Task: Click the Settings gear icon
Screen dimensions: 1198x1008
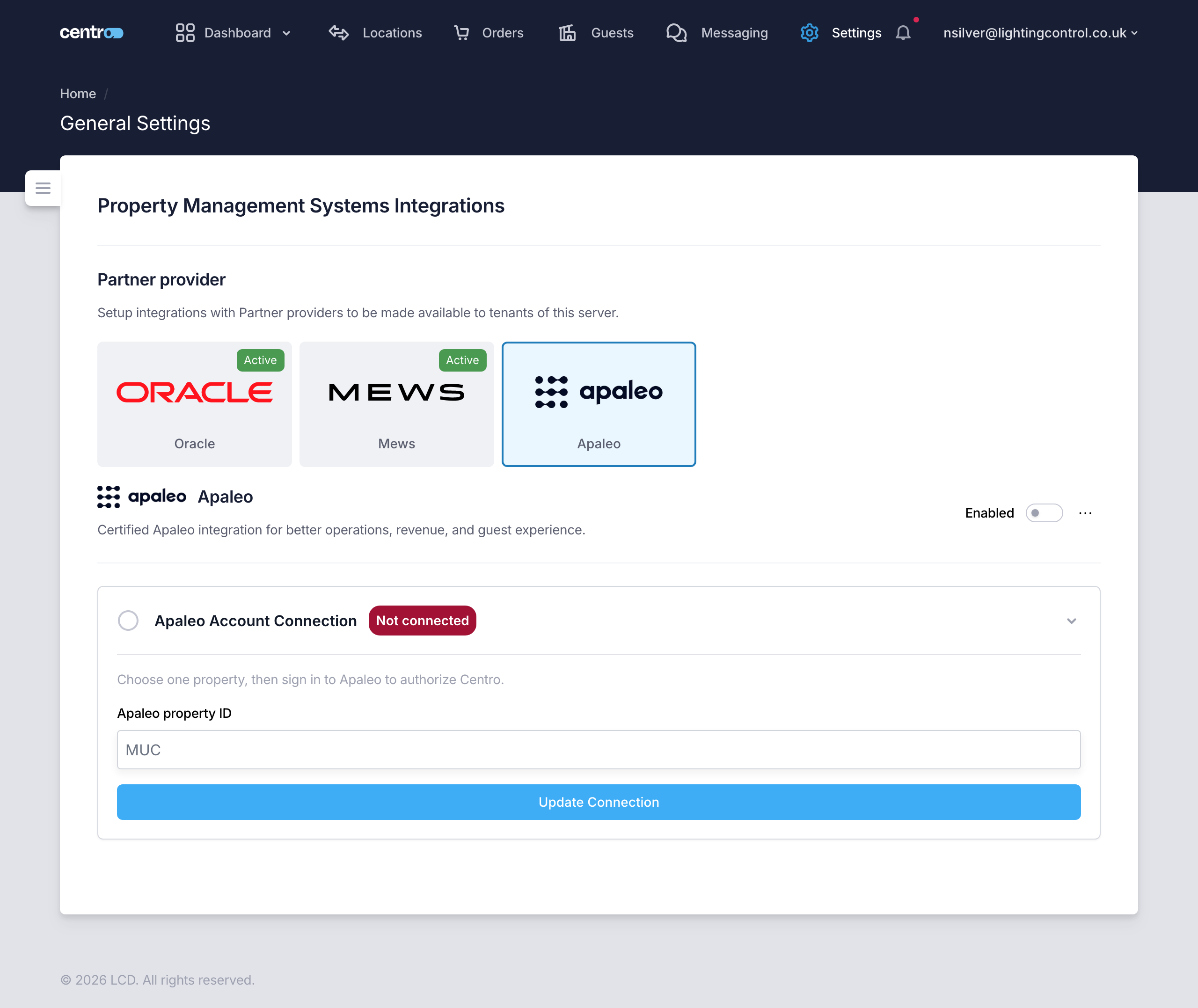Action: pyautogui.click(x=810, y=33)
